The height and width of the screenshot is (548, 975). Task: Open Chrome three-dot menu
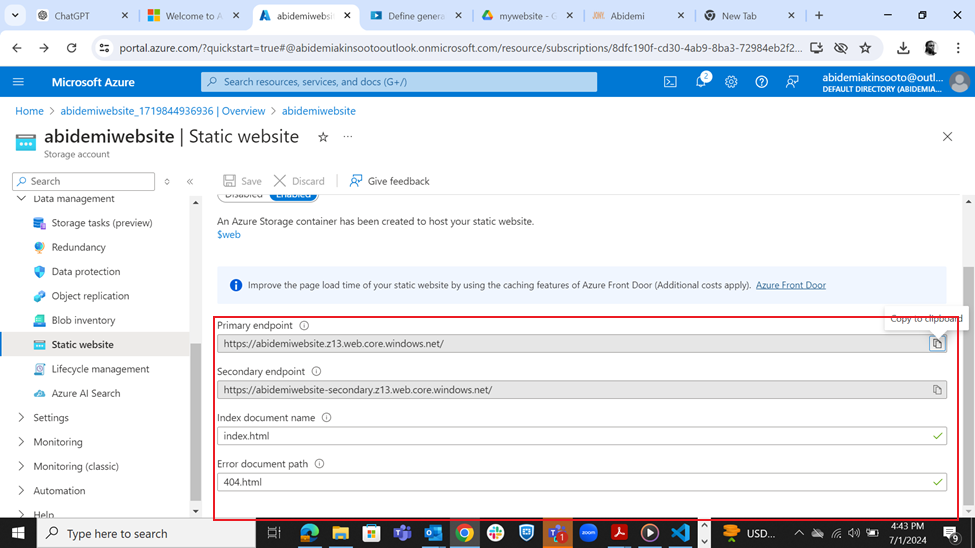958,48
